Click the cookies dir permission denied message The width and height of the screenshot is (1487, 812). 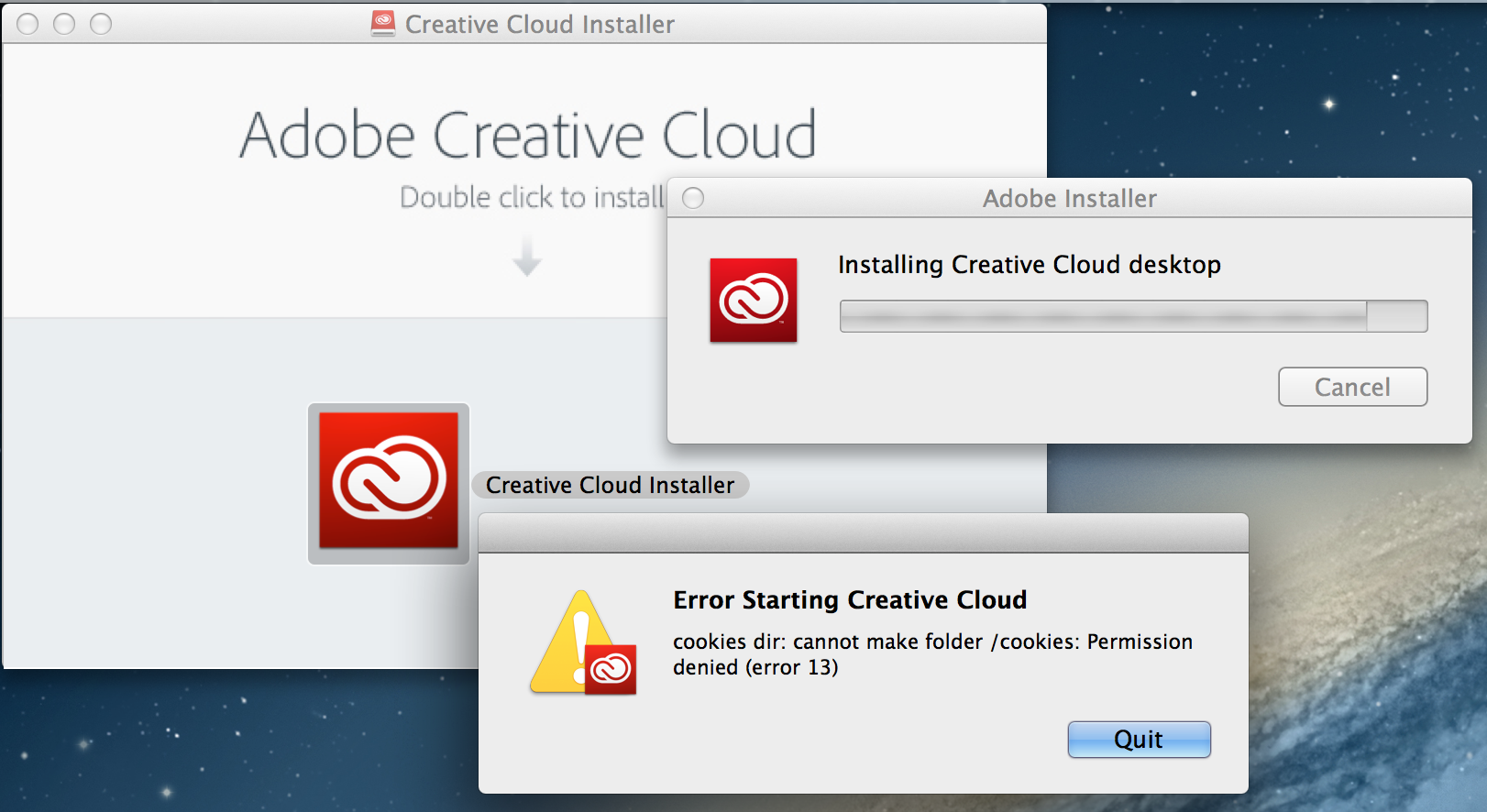932,654
